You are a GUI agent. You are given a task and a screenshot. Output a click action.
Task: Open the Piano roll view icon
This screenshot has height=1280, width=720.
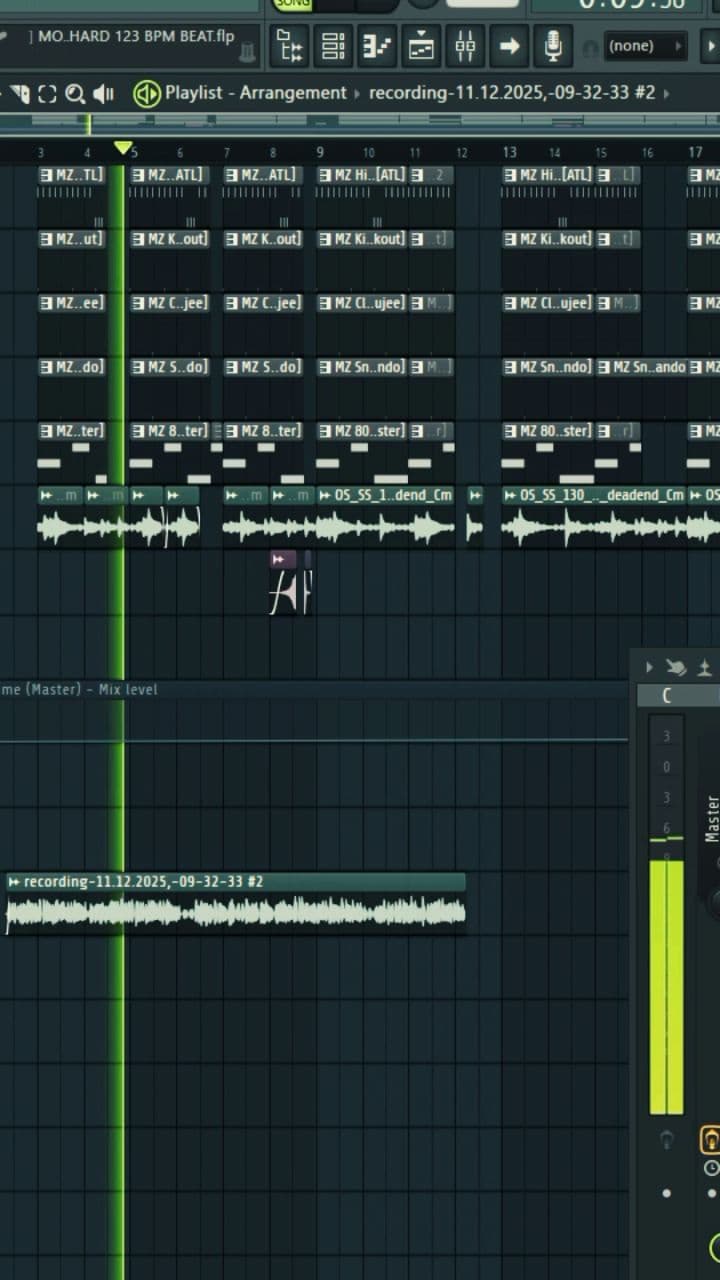click(377, 46)
